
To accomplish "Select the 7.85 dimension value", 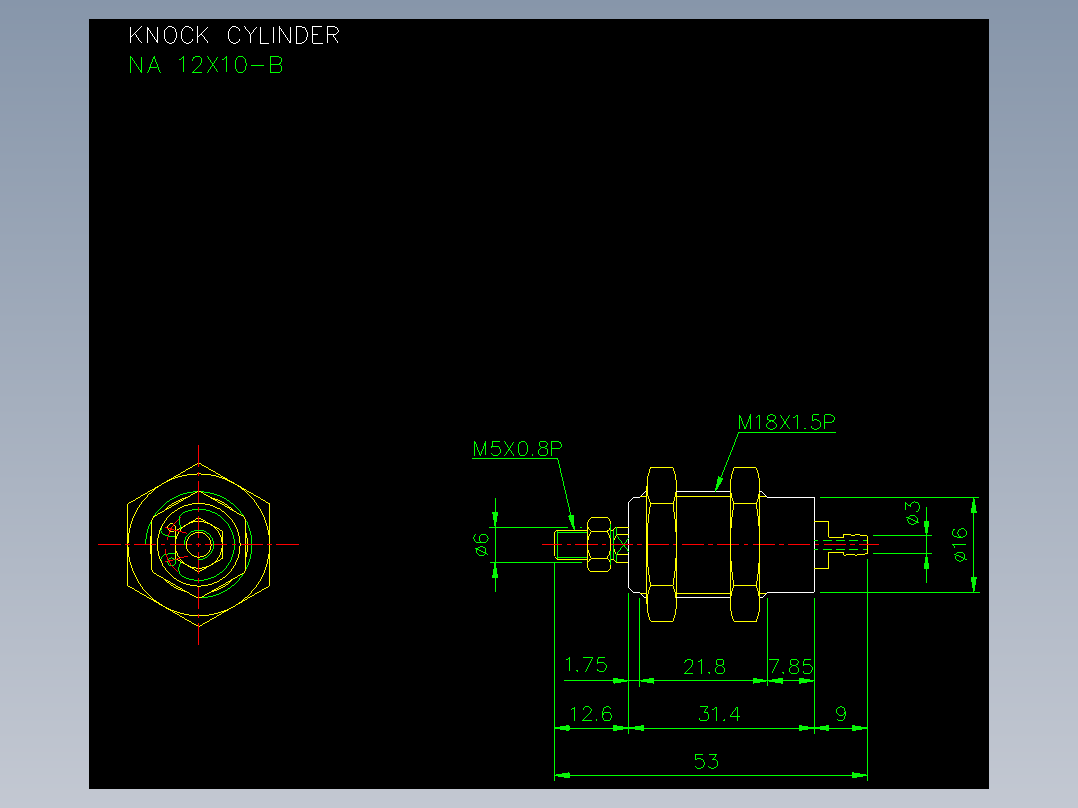I will [x=791, y=666].
